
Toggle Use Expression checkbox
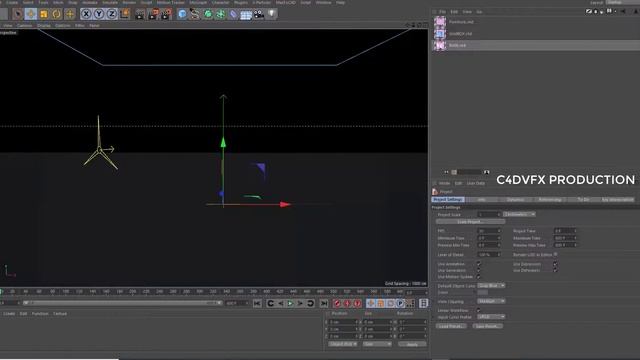pyautogui.click(x=555, y=264)
